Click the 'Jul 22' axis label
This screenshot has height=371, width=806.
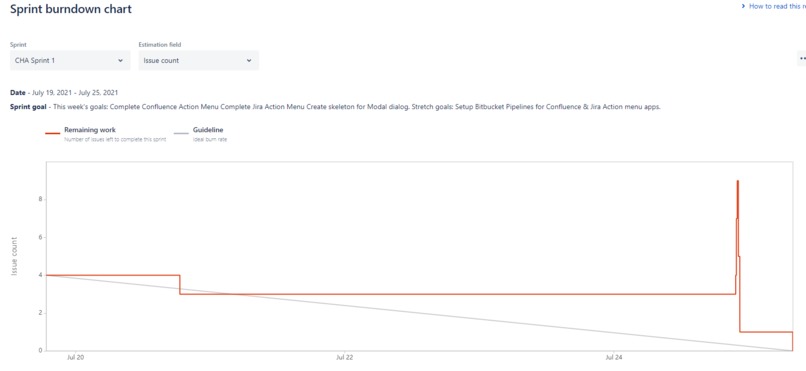(344, 357)
